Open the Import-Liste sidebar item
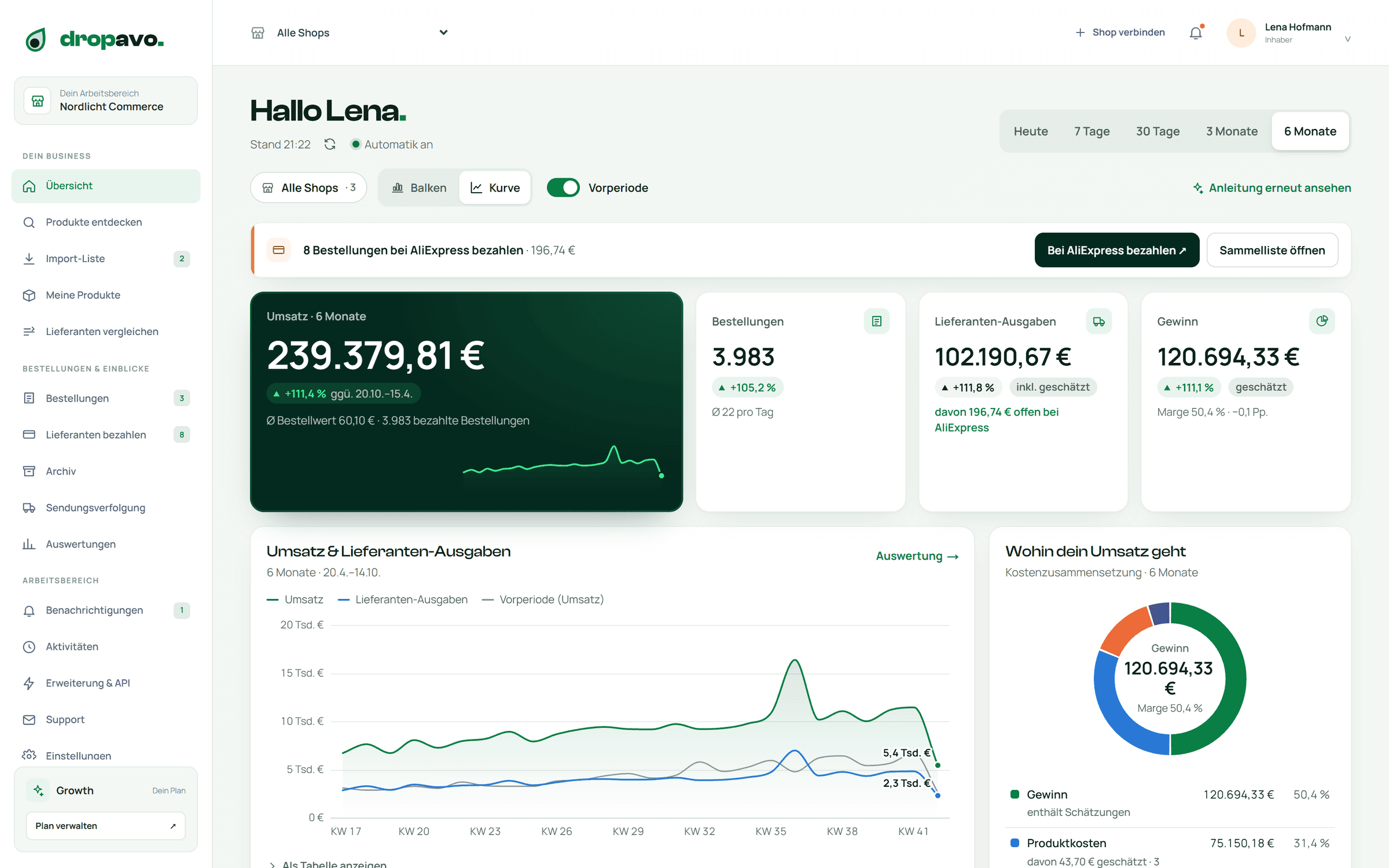The width and height of the screenshot is (1389, 868). pyautogui.click(x=106, y=259)
